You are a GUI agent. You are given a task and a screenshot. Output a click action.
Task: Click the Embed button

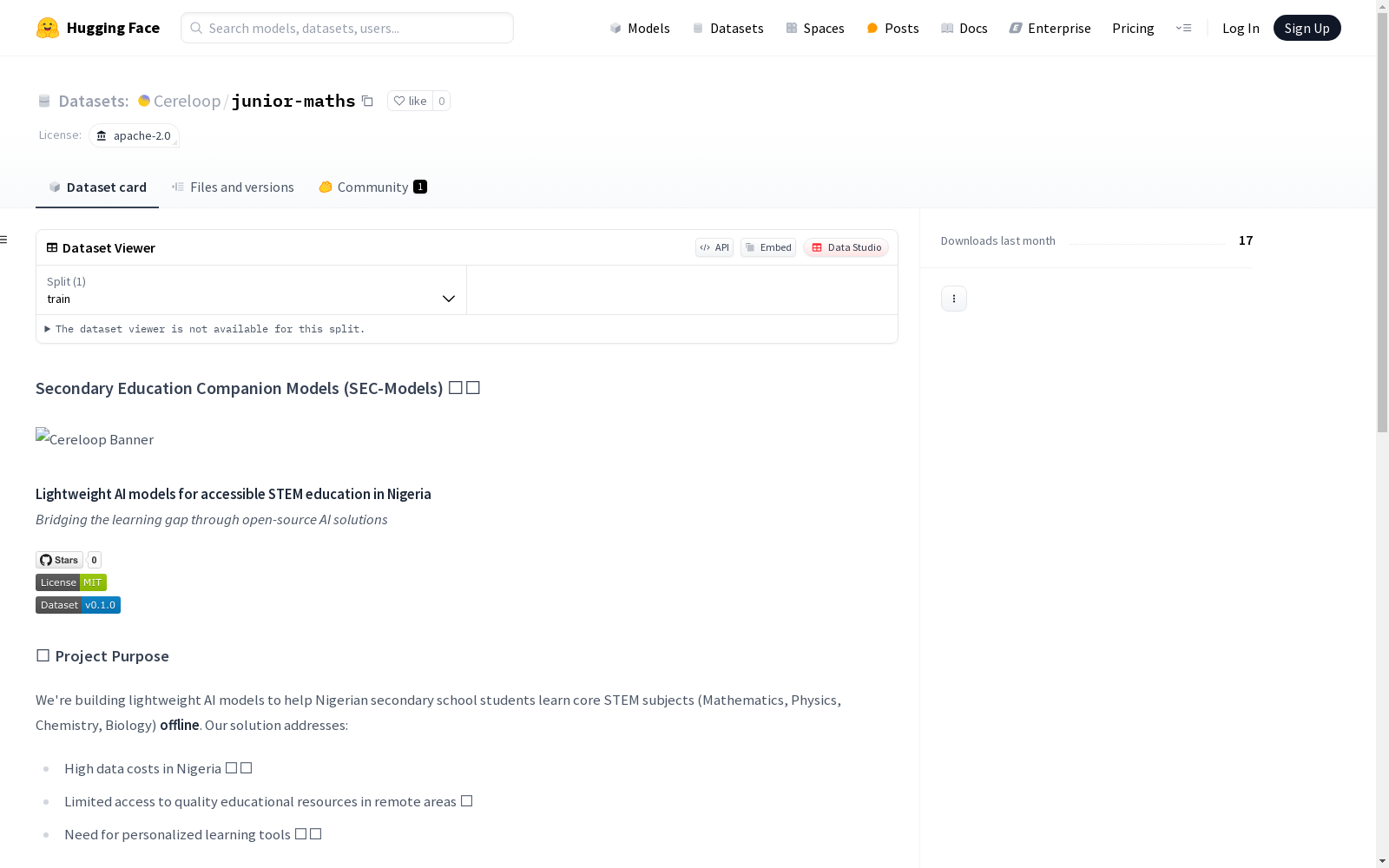[x=768, y=247]
